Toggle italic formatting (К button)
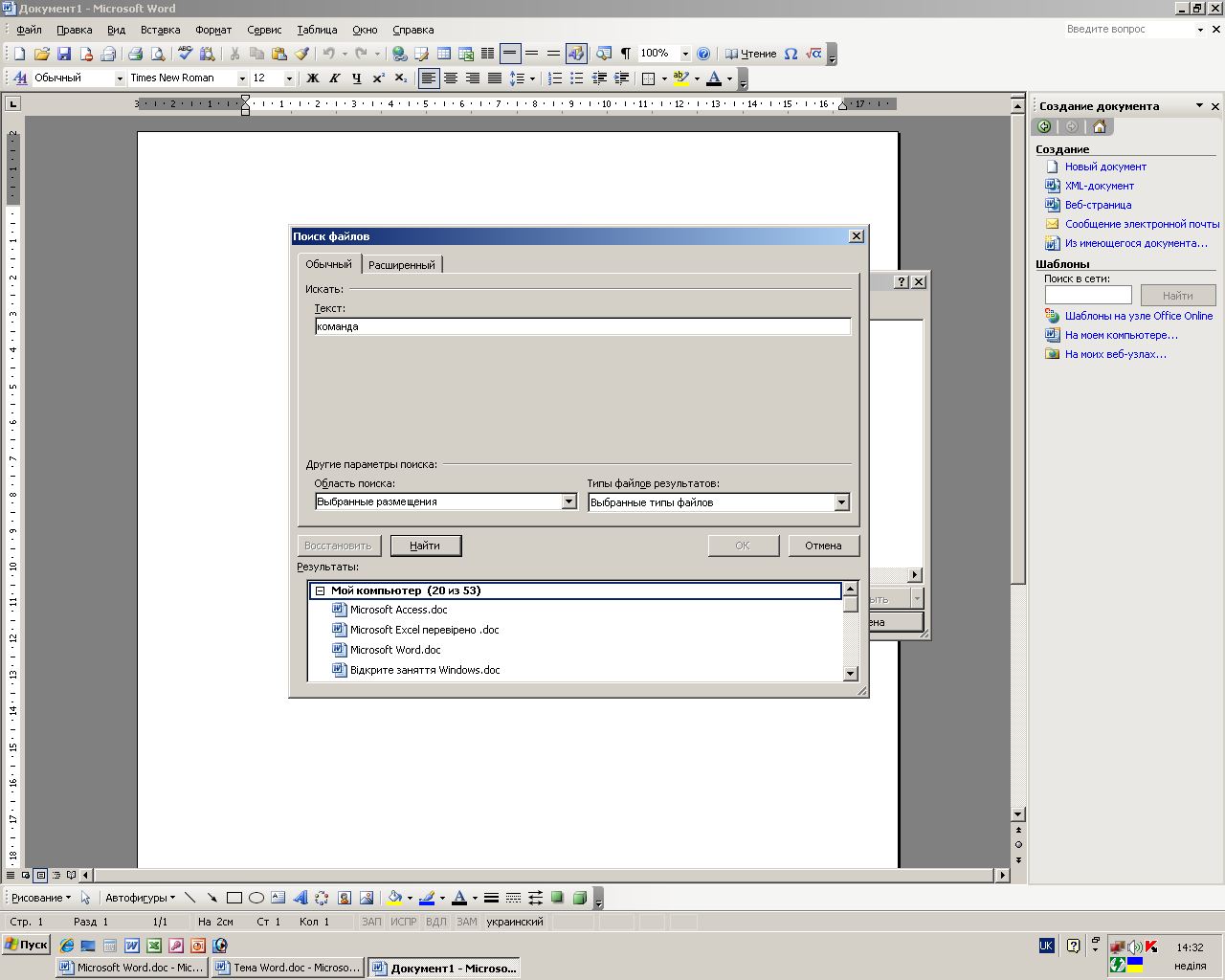Screen dimensions: 1225x980 [x=334, y=78]
